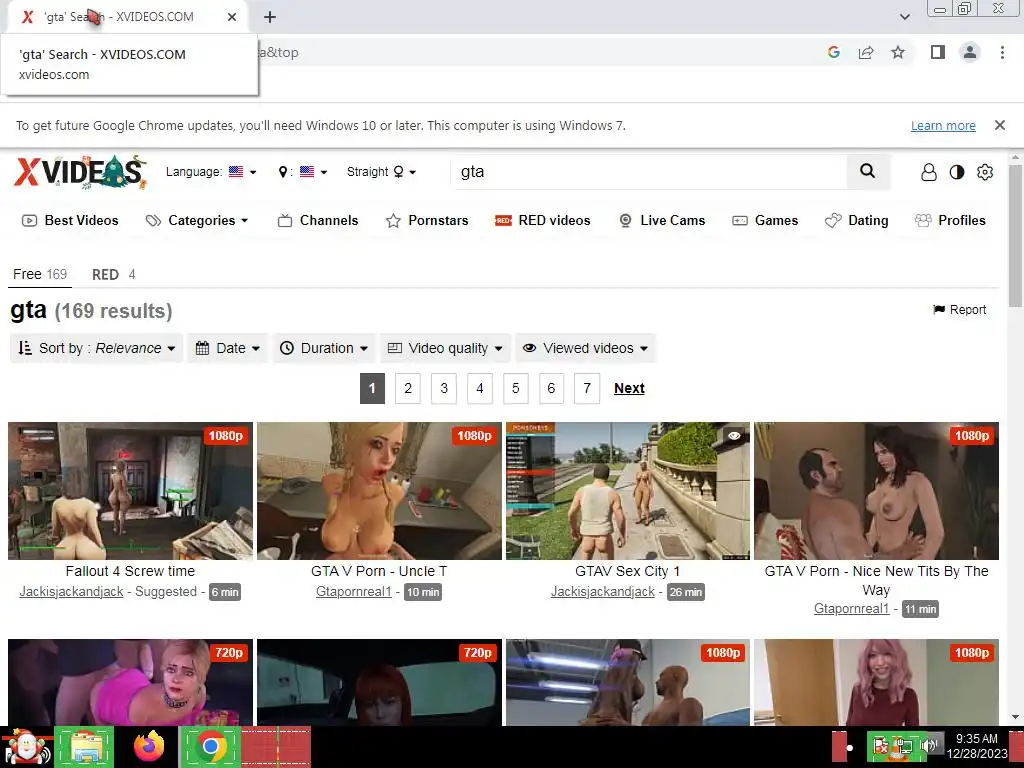Go to results page 2
The image size is (1024, 768).
point(408,389)
